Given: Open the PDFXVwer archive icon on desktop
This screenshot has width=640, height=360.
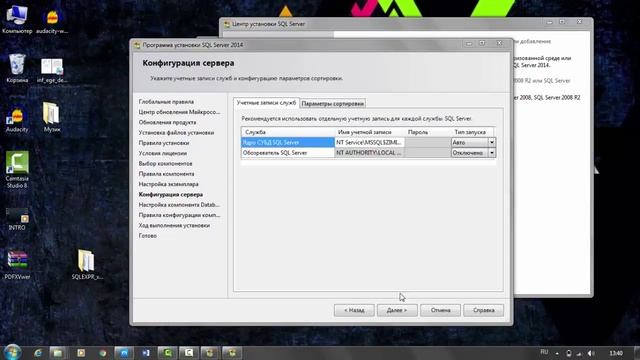Looking at the screenshot, I should [17, 265].
